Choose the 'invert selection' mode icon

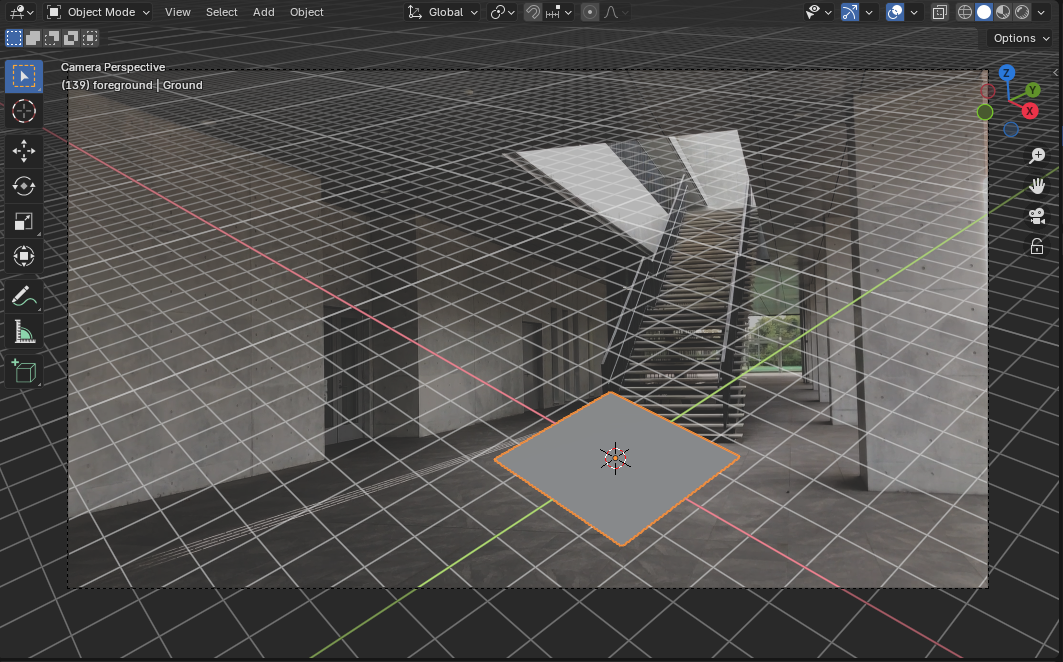pyautogui.click(x=71, y=38)
